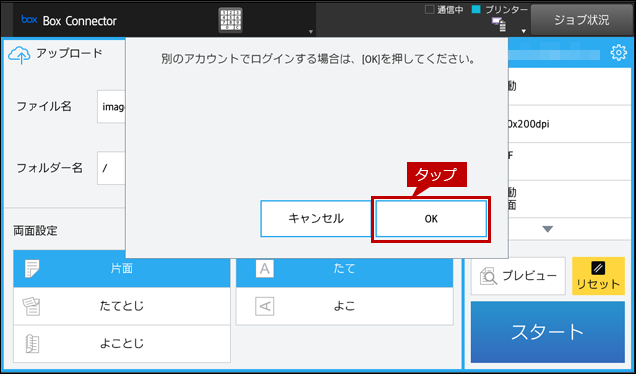This screenshot has width=636, height=374.
Task: Click the アップロード title text
Action: point(69,54)
